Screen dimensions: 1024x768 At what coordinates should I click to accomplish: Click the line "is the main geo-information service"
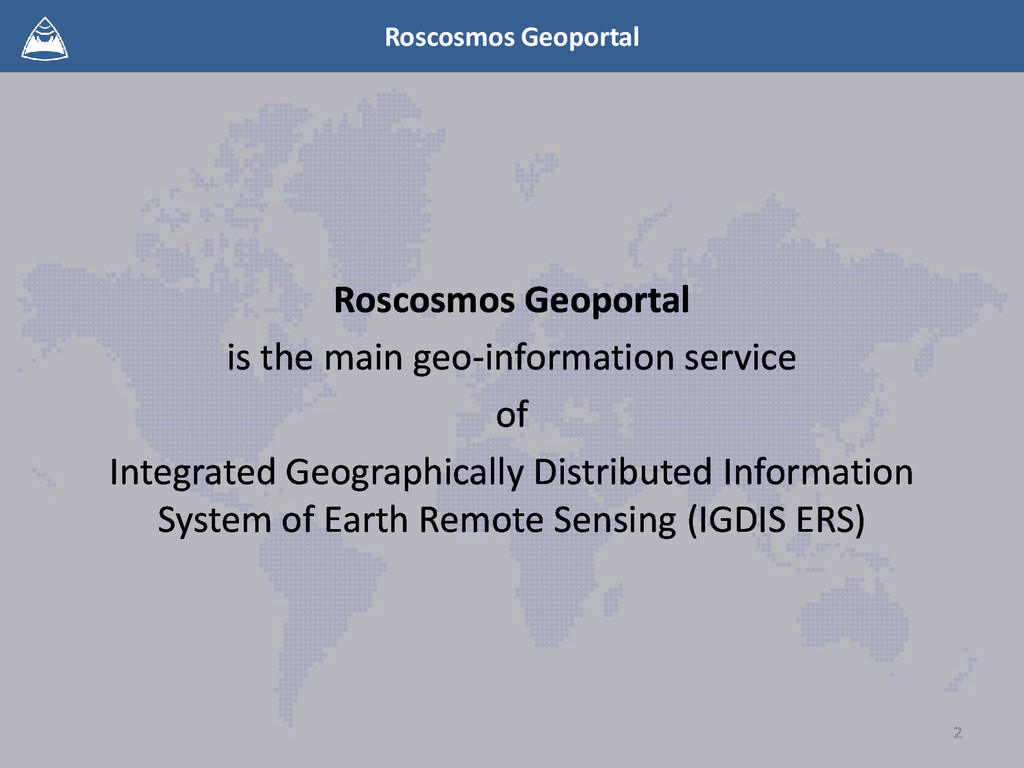[x=511, y=358]
